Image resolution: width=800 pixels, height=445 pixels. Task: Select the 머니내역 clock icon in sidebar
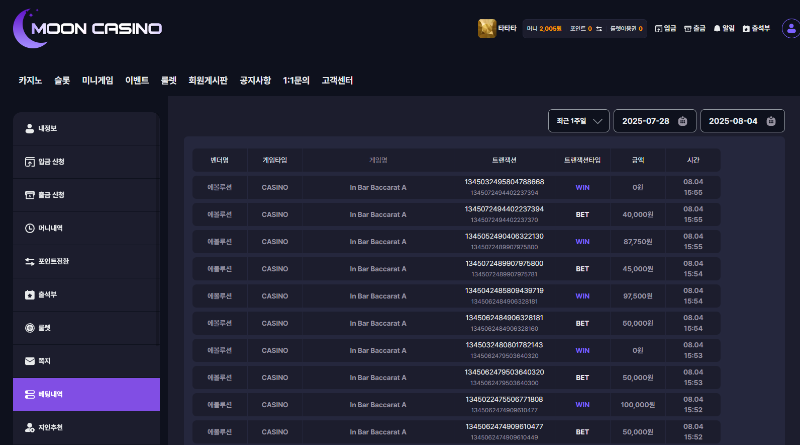click(30, 228)
